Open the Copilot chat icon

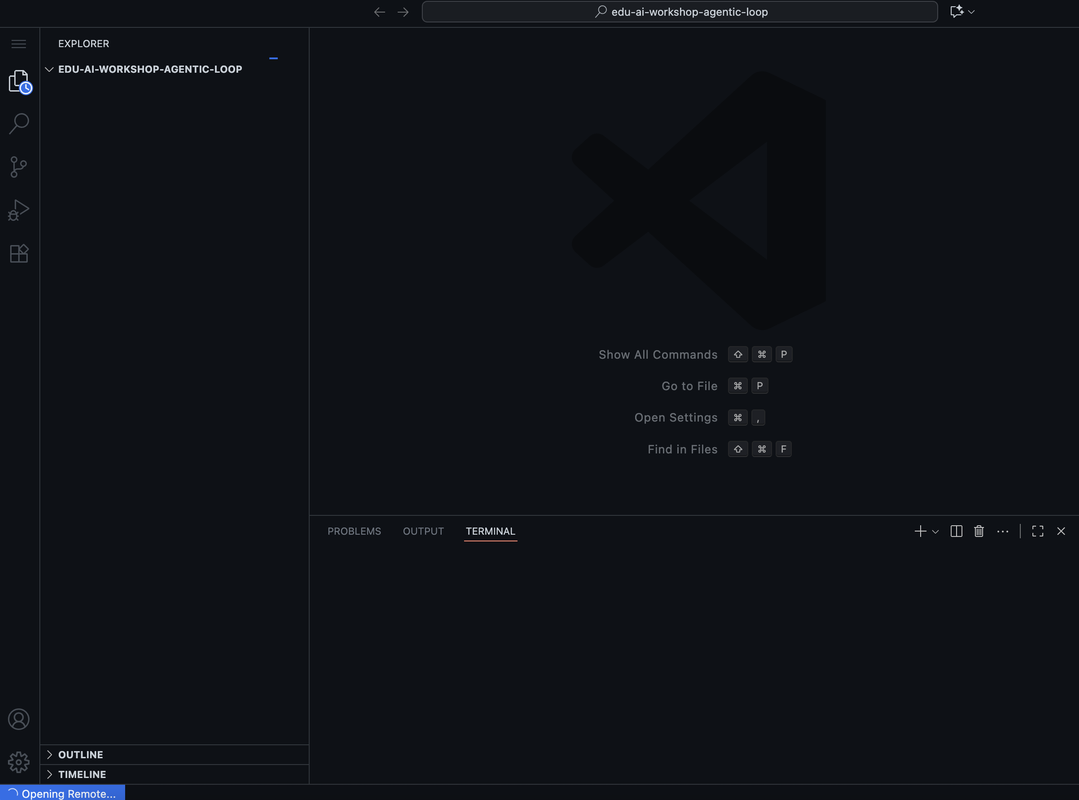pyautogui.click(x=957, y=12)
